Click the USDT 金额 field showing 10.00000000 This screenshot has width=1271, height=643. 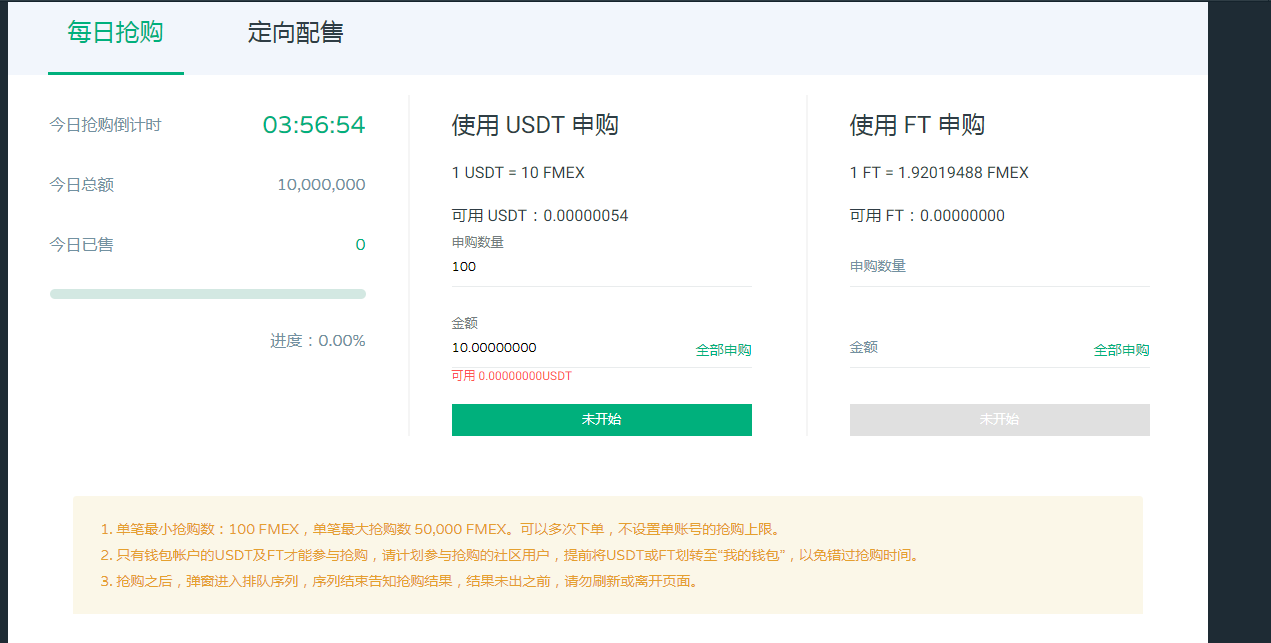pos(570,348)
